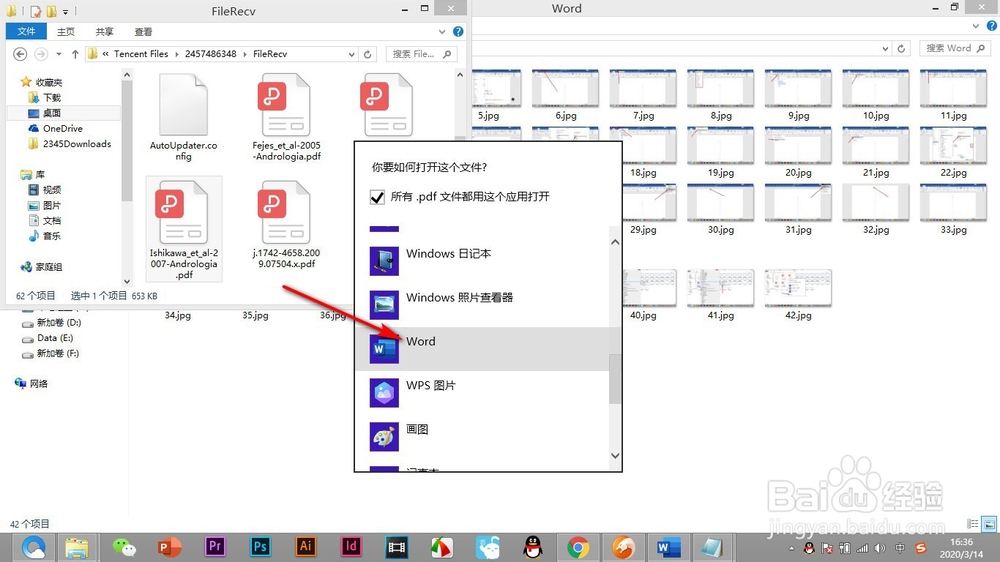The height and width of the screenshot is (562, 1000).
Task: Go up one folder level in FileRecv
Action: tap(75, 54)
